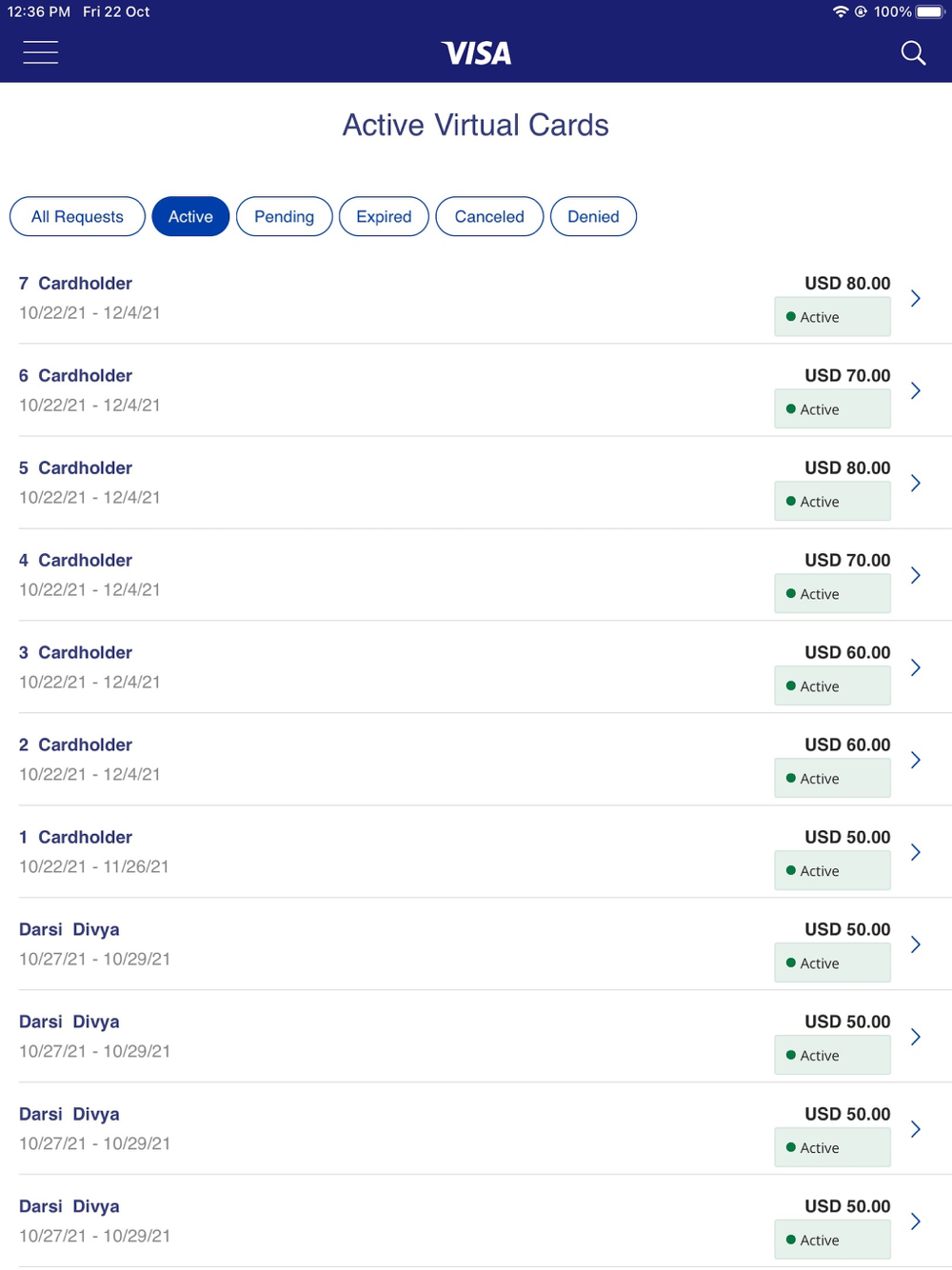
Task: Tap USD 80.00 amount of 5 Cardholder
Action: (x=847, y=467)
